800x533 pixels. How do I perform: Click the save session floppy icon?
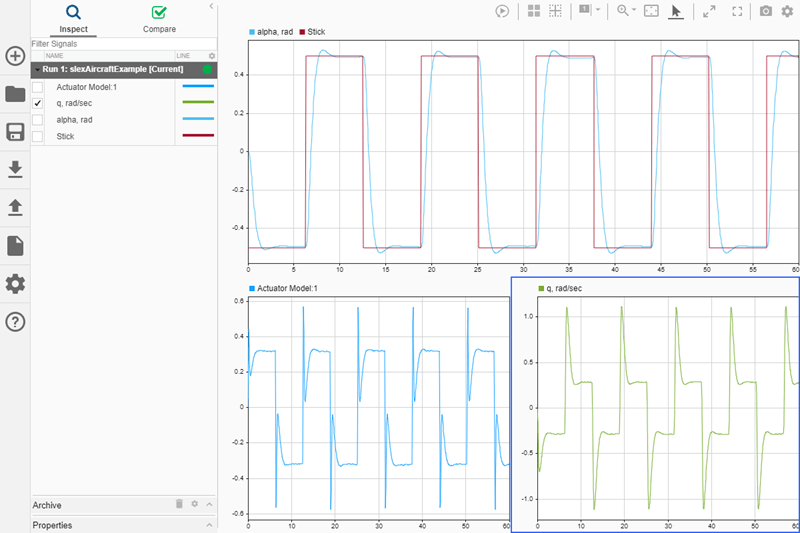pos(15,132)
